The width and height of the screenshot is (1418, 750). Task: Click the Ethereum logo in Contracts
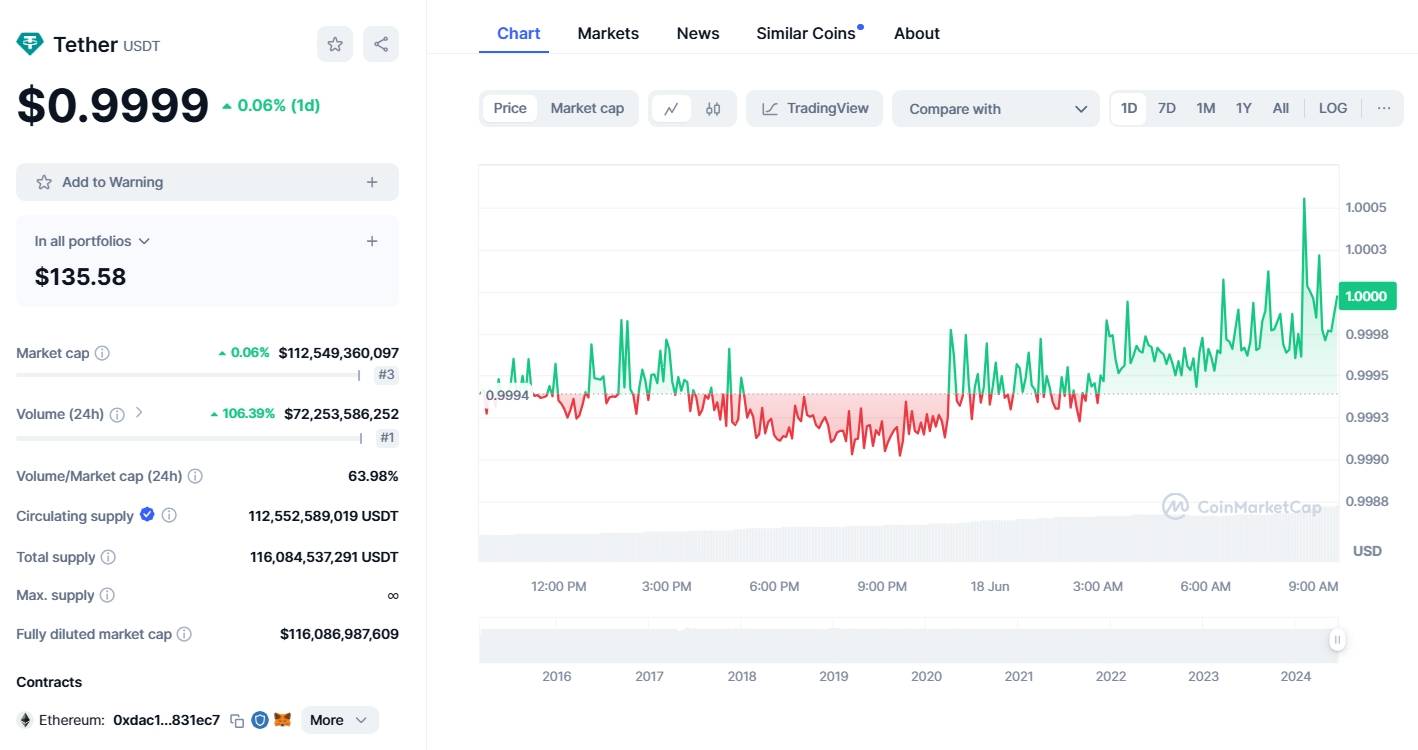tap(25, 720)
